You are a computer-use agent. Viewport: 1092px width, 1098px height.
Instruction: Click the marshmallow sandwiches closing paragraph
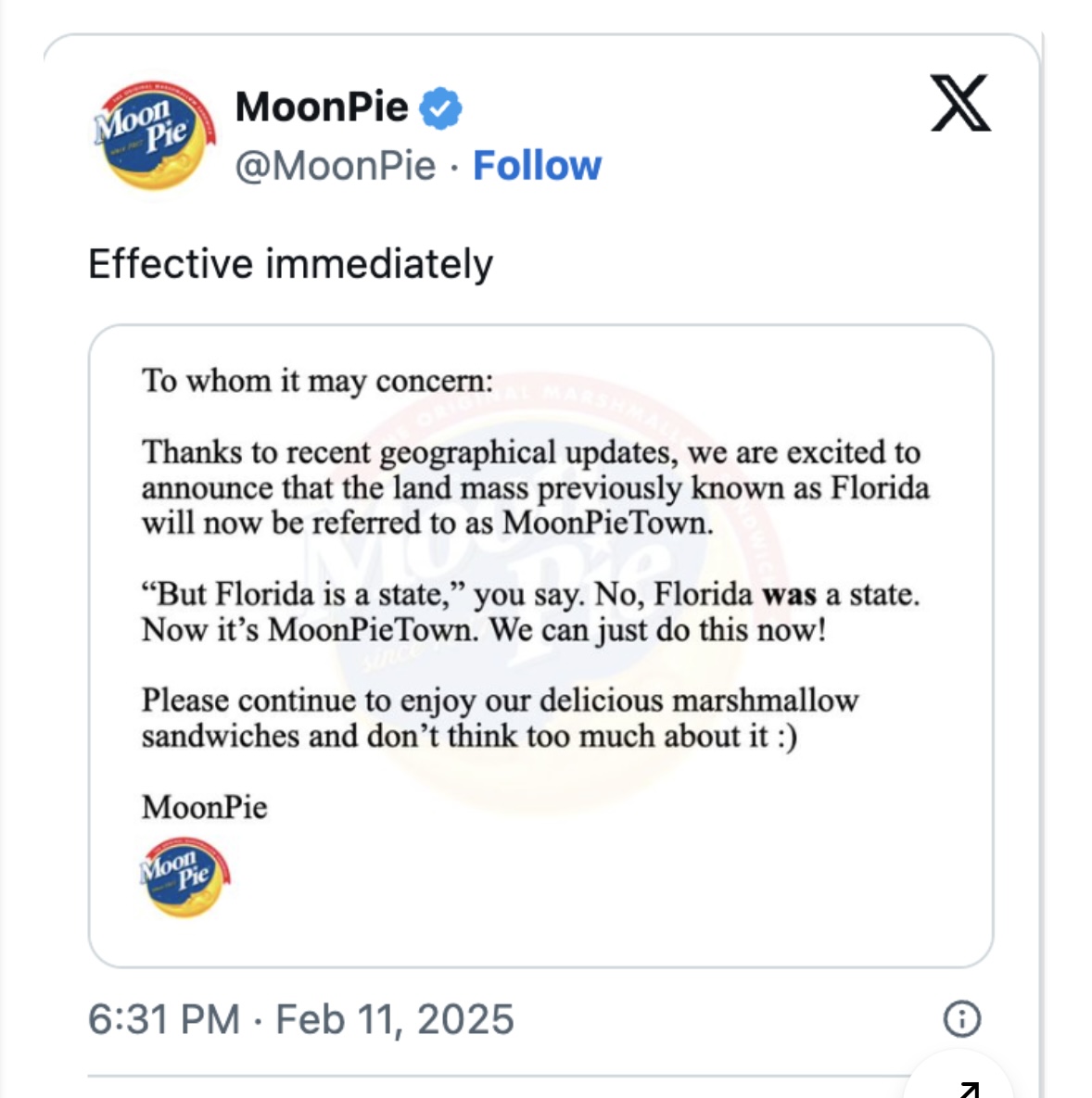501,718
